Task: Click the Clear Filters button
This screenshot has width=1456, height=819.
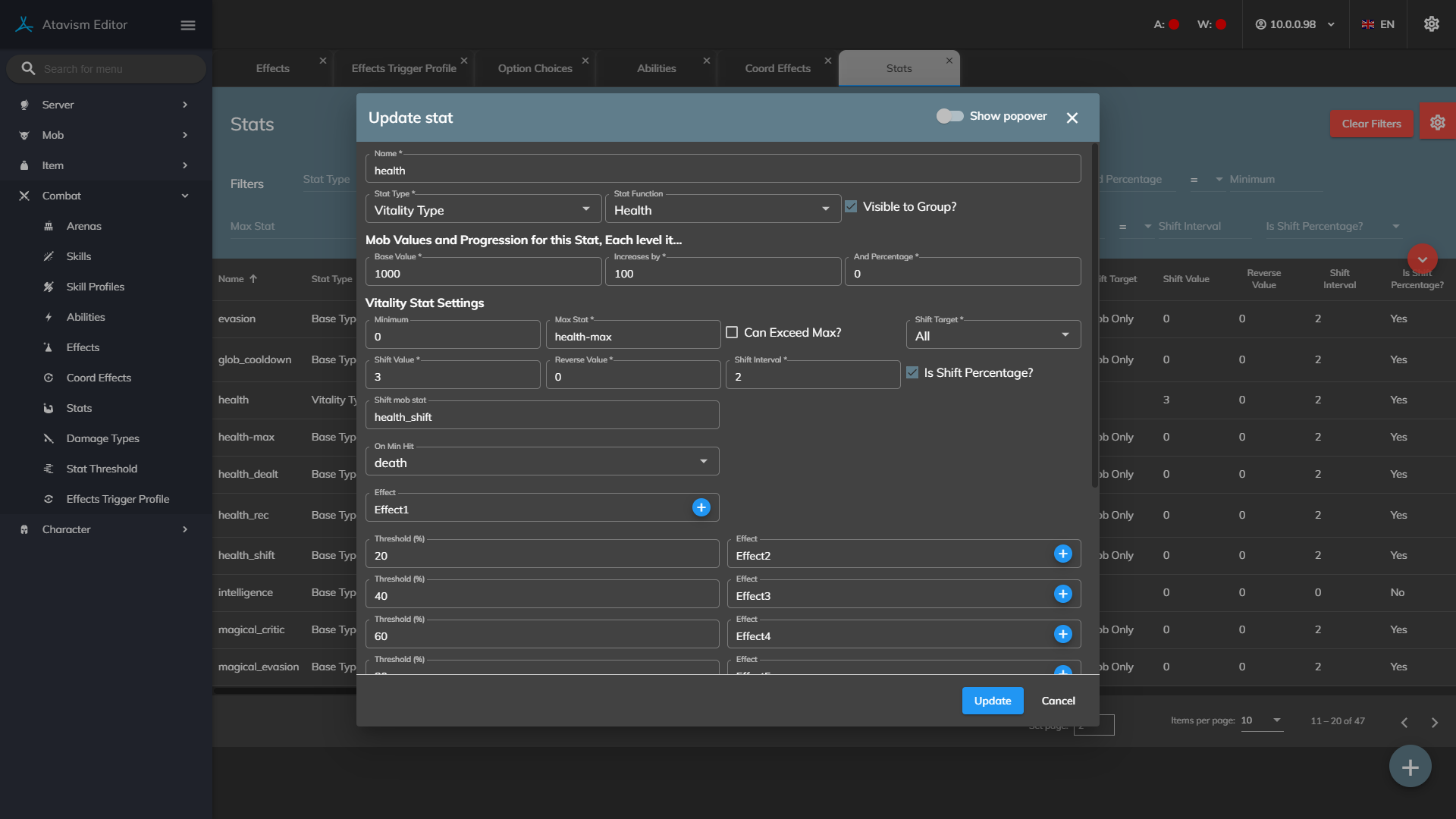Action: 1370,124
